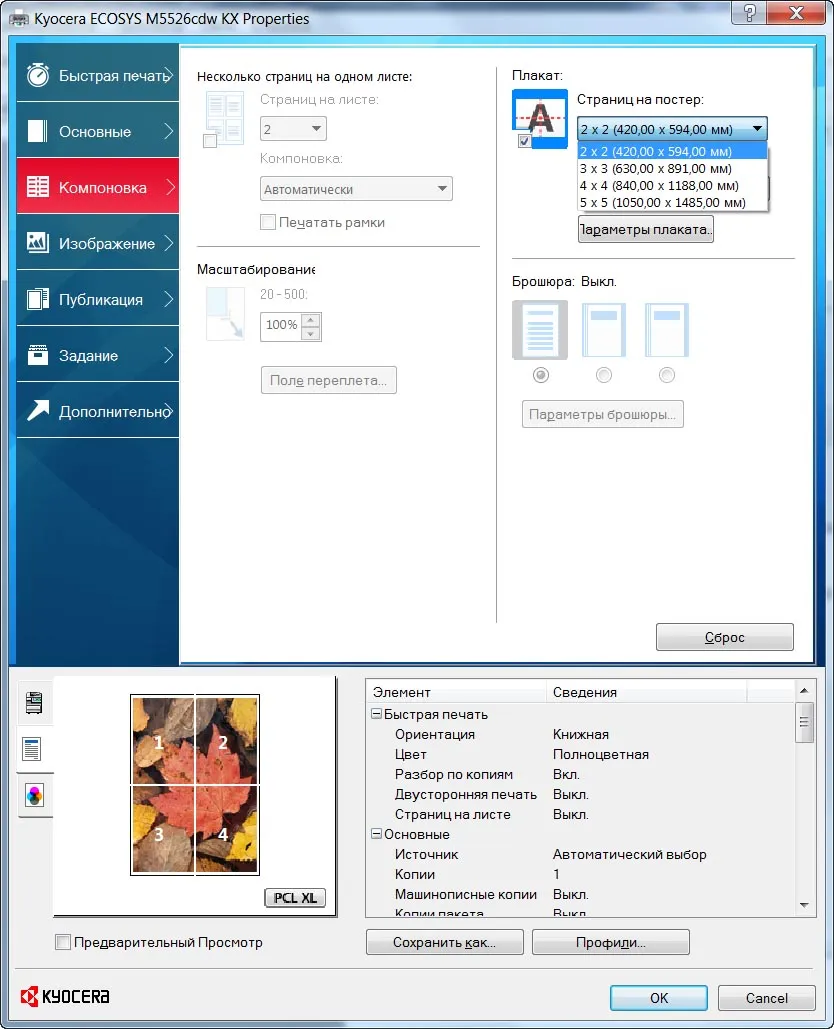Screen dimensions: 834x1029
Task: Click the printer icon in the title bar
Action: click(x=18, y=18)
